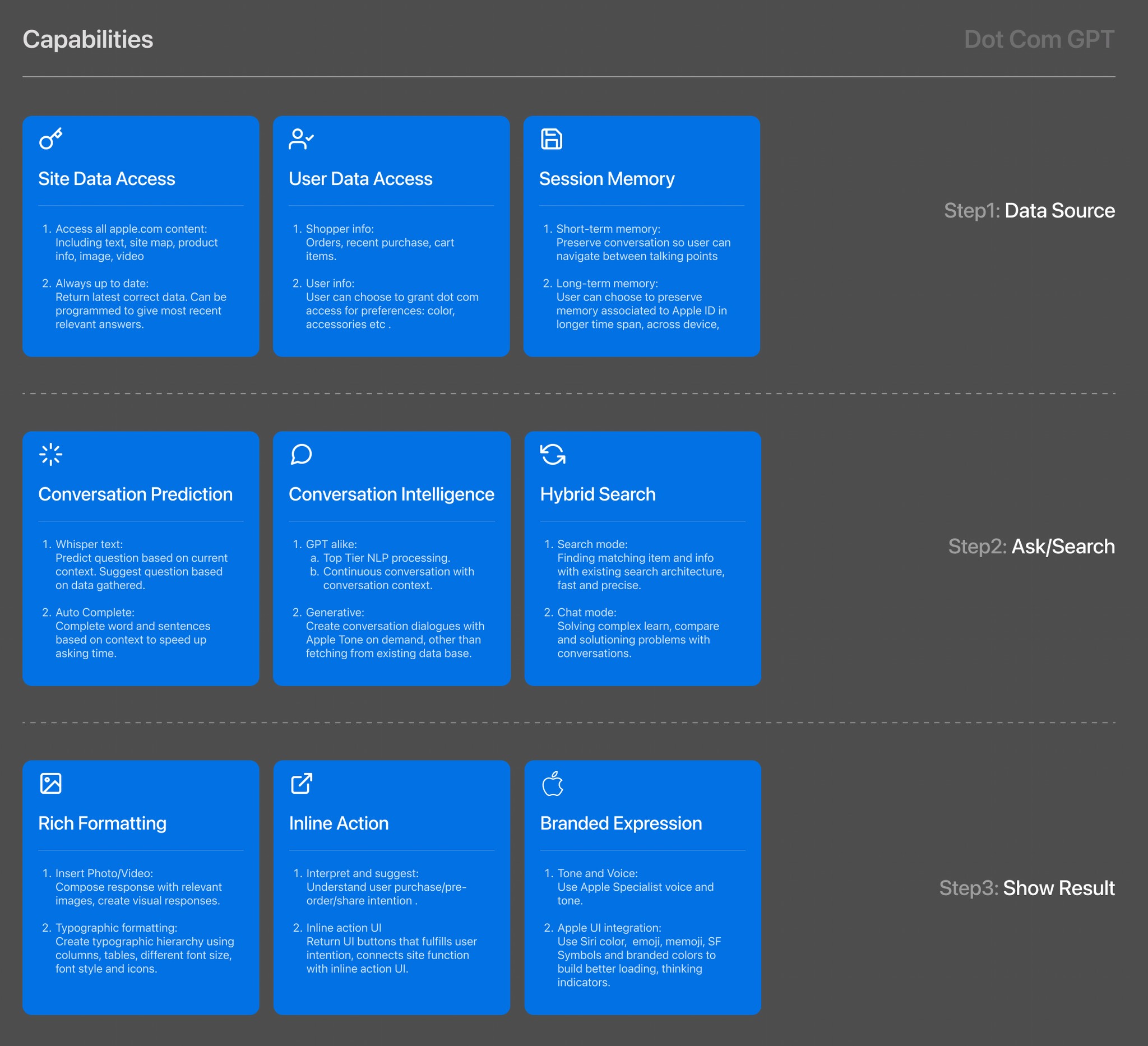Click the 'Insert Photo/Video:' list item
Image resolution: width=1148 pixels, height=1046 pixels.
104,873
